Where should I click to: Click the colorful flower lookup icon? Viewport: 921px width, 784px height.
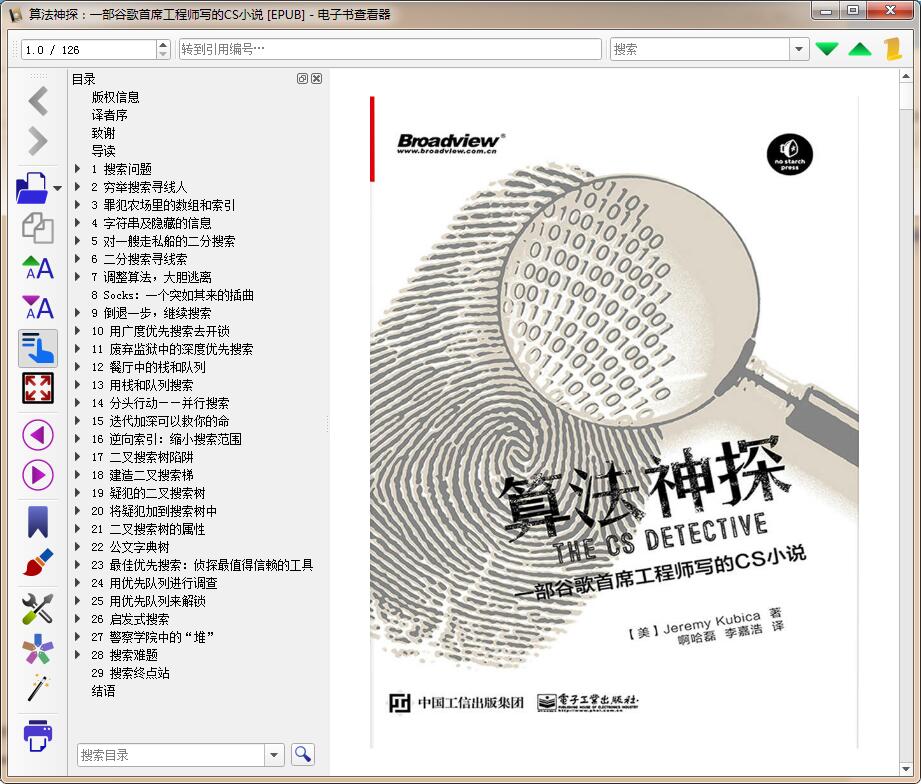coord(38,648)
